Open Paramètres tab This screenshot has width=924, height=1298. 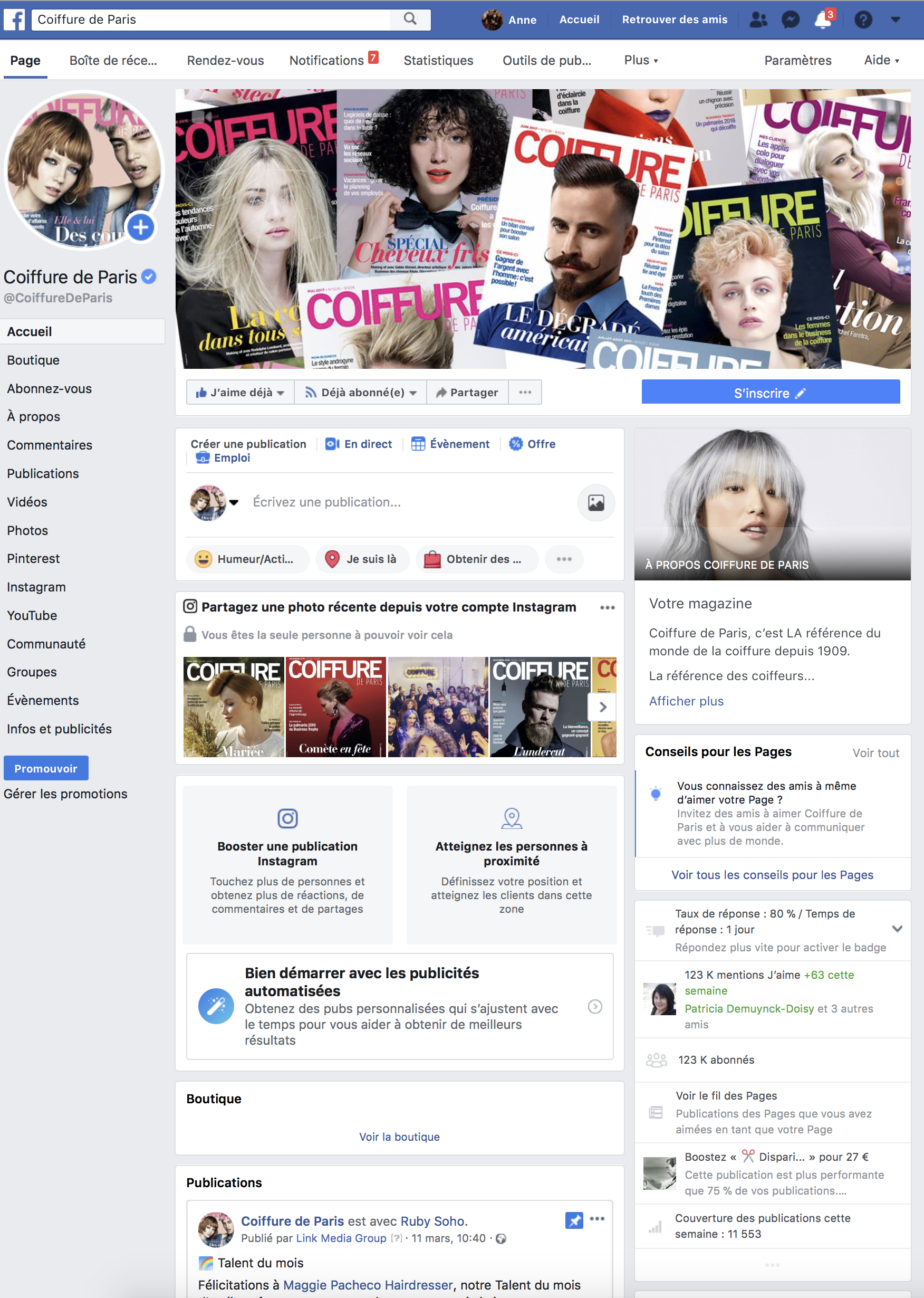(798, 60)
